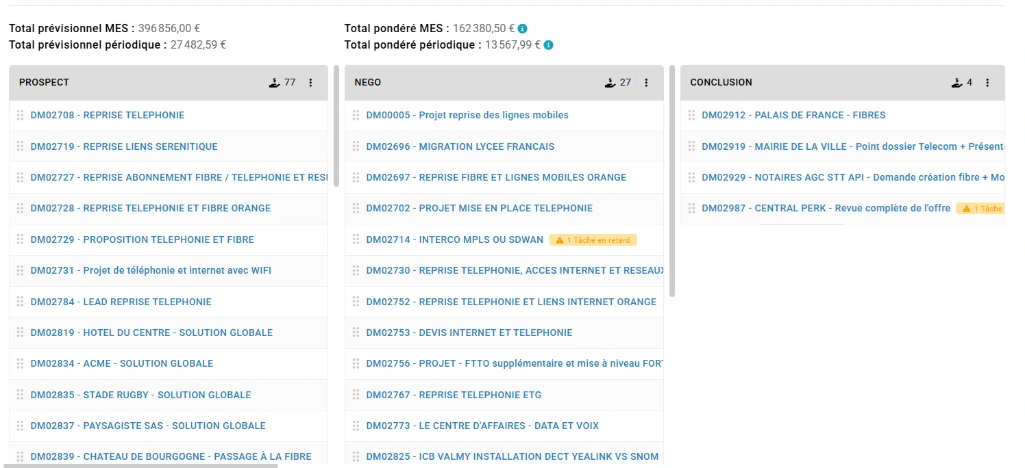Click DM02714 '1 Tâche en retard' badge
The image size is (1025, 468).
click(593, 240)
